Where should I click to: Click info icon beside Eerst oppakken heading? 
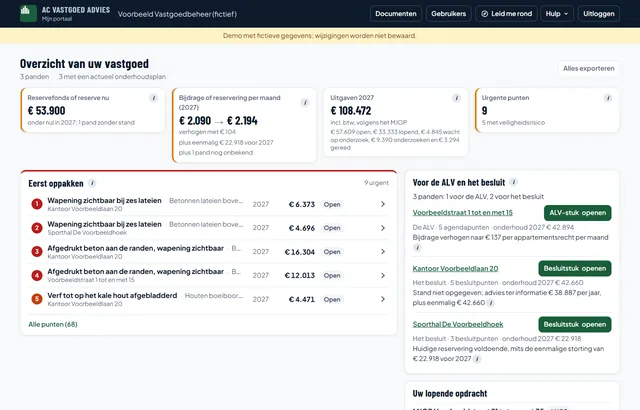tap(92, 183)
